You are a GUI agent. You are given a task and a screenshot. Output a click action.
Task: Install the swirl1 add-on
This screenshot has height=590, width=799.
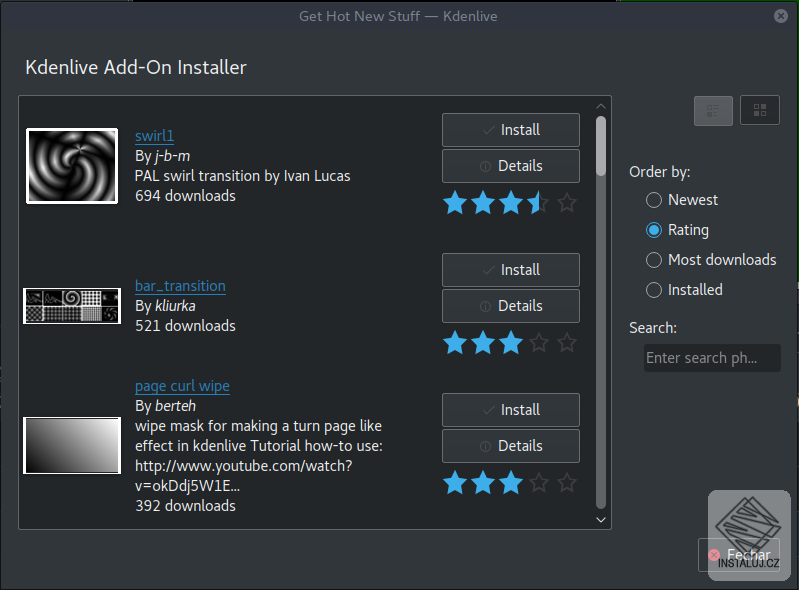click(511, 130)
